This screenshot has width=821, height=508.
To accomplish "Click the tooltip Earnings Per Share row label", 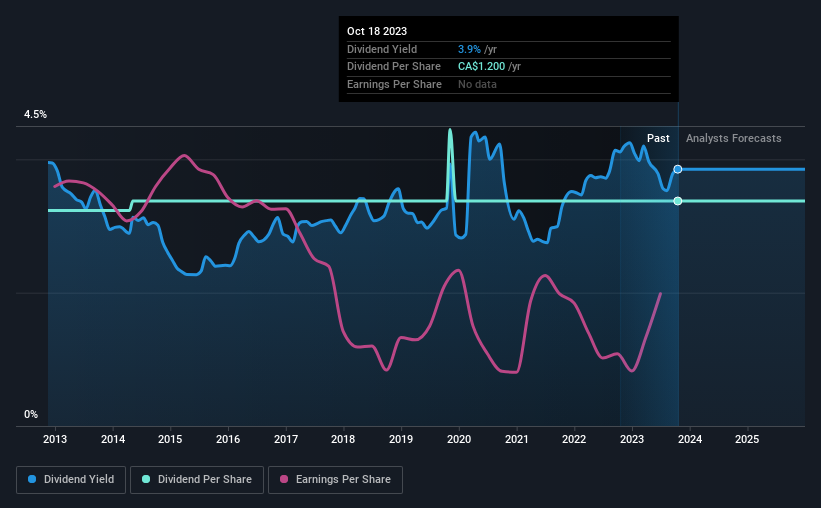I will pyautogui.click(x=394, y=84).
